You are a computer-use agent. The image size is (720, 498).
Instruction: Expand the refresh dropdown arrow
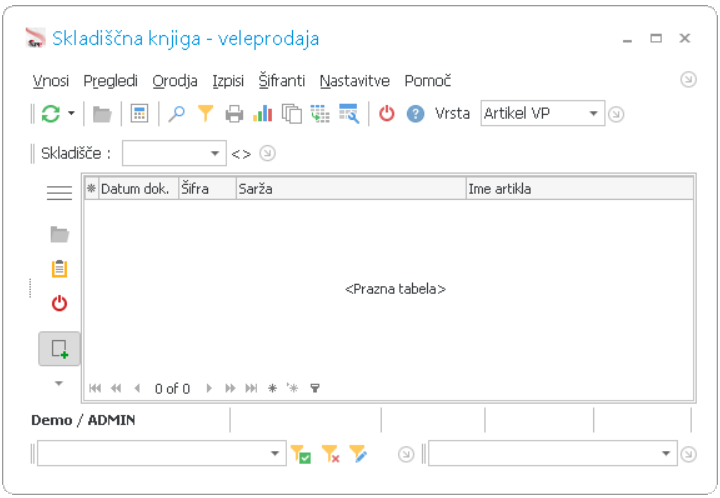point(71,113)
